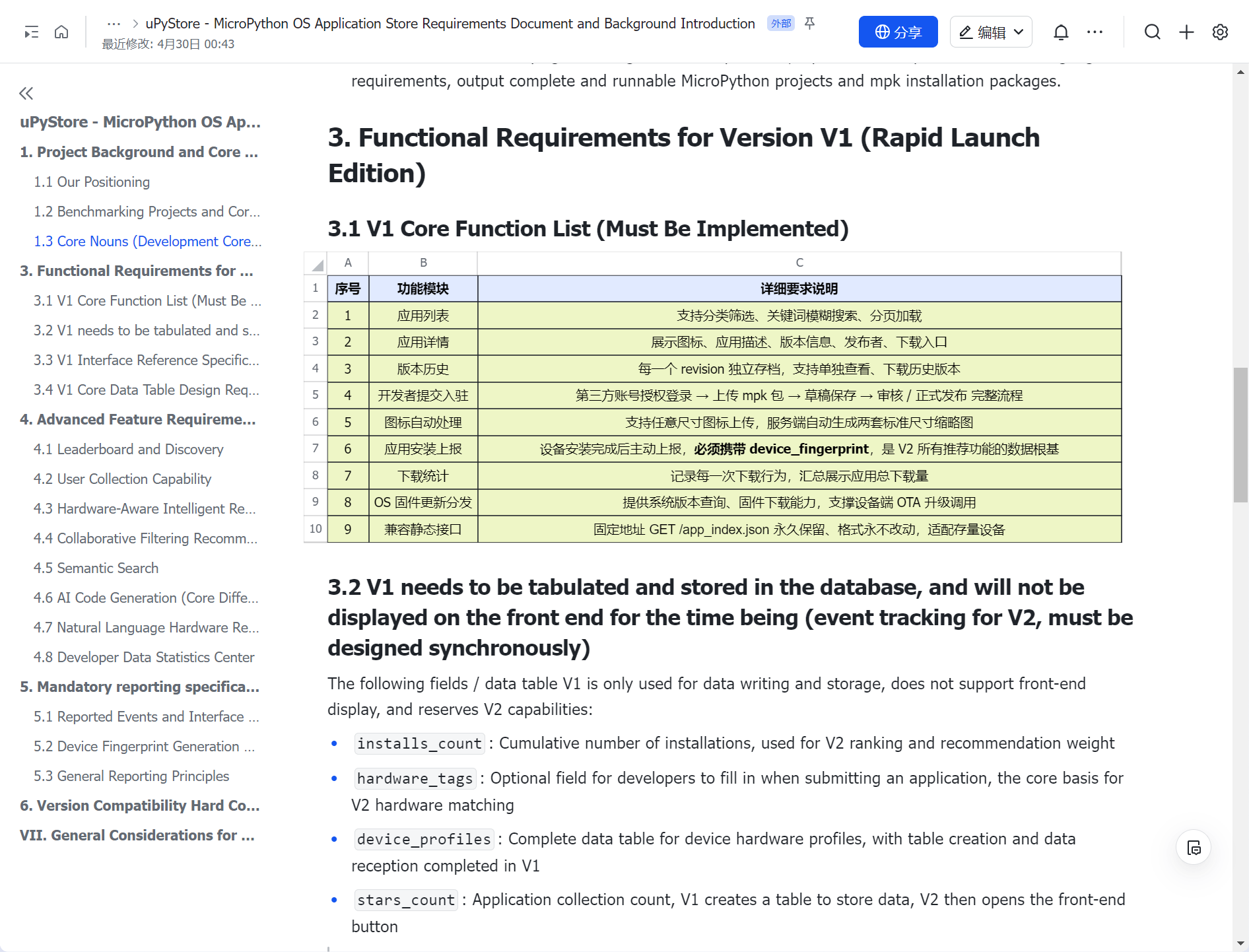Click the 应用列表 cell
Viewport: 1249px width, 952px height.
click(x=423, y=316)
